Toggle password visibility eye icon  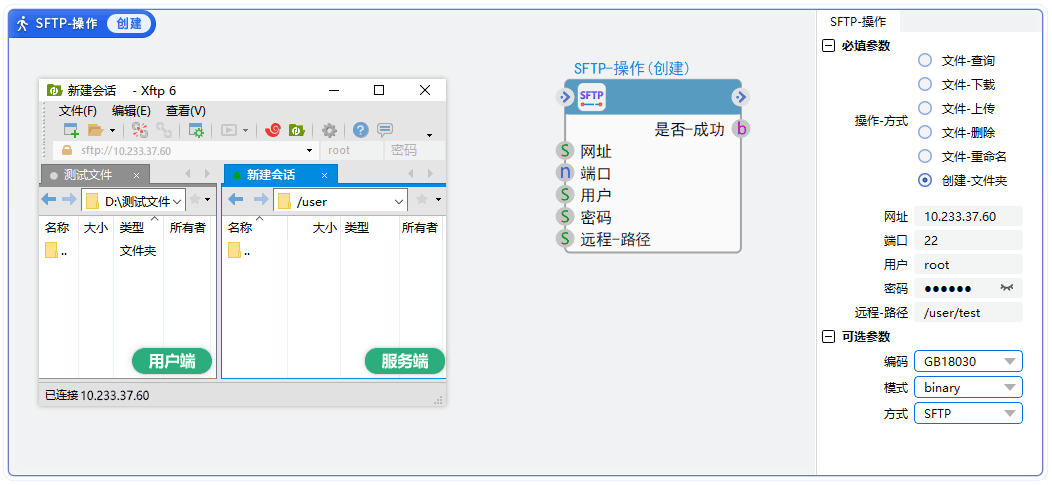tap(1007, 288)
